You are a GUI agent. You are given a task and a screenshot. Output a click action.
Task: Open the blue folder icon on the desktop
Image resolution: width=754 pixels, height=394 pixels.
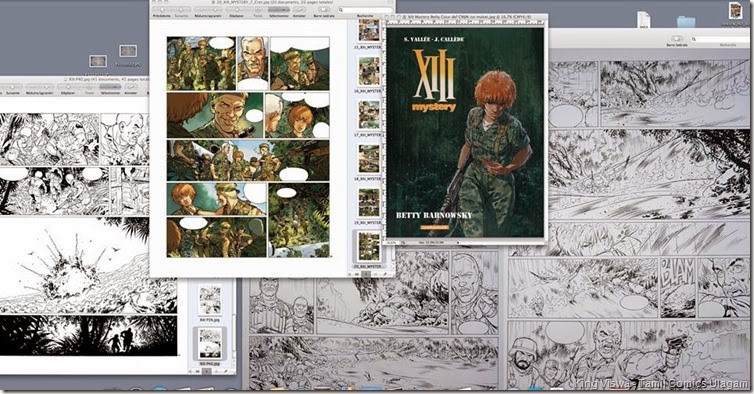click(x=686, y=22)
